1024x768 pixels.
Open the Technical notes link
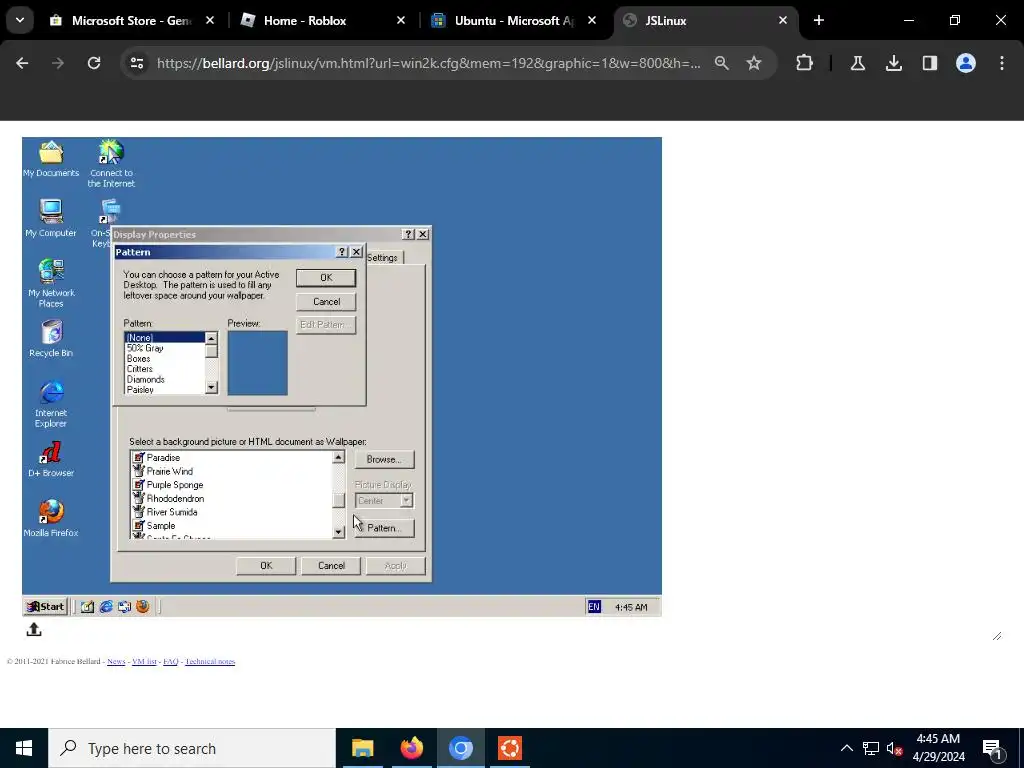pos(210,662)
